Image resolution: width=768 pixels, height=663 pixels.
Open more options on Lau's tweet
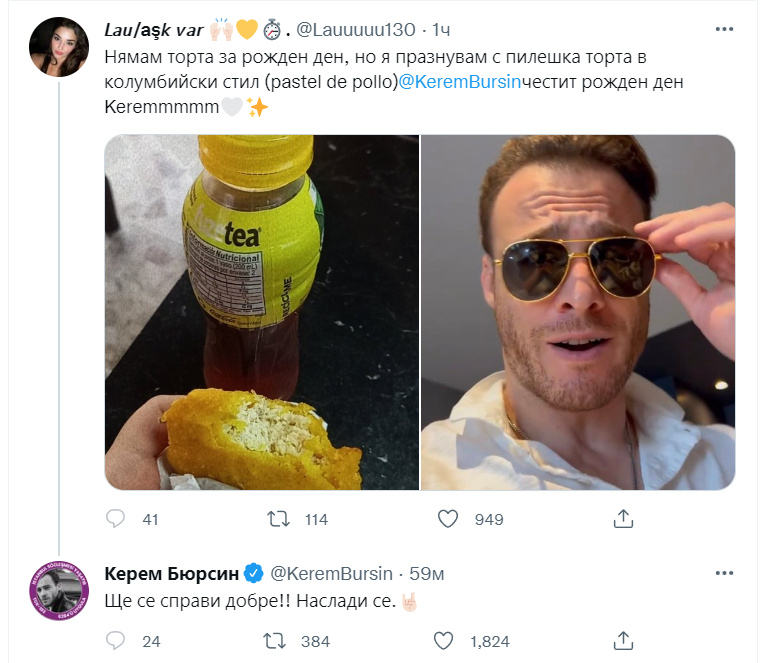click(x=723, y=27)
